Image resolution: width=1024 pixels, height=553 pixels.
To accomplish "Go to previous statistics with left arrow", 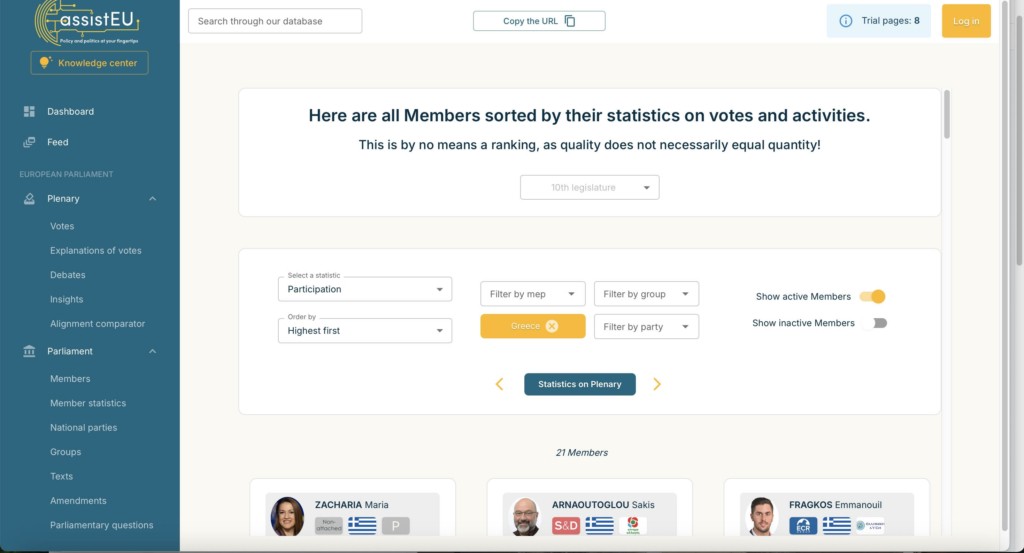I will (499, 384).
